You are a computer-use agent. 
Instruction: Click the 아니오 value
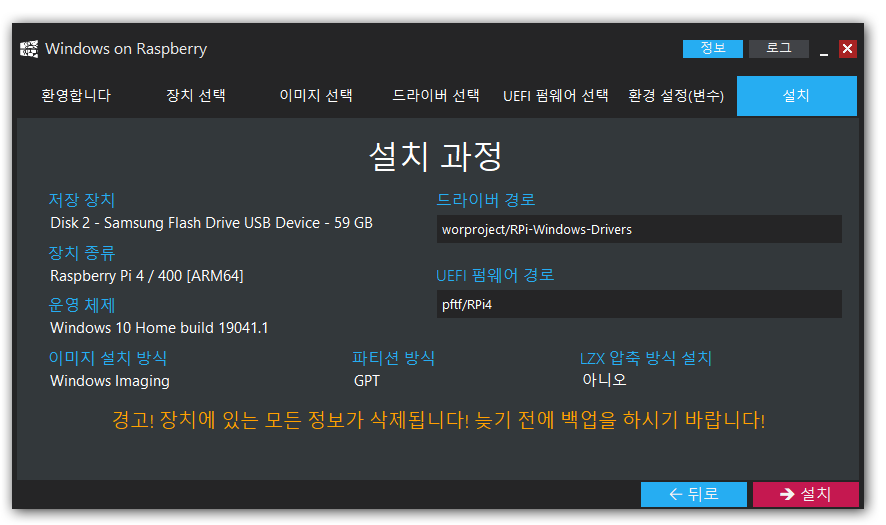pyautogui.click(x=605, y=380)
